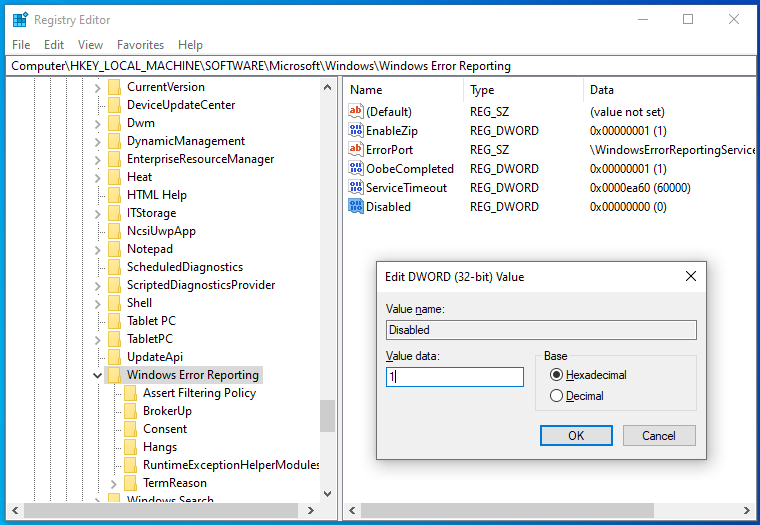The width and height of the screenshot is (760, 525).
Task: Expand the Heat key
Action: coord(97,177)
